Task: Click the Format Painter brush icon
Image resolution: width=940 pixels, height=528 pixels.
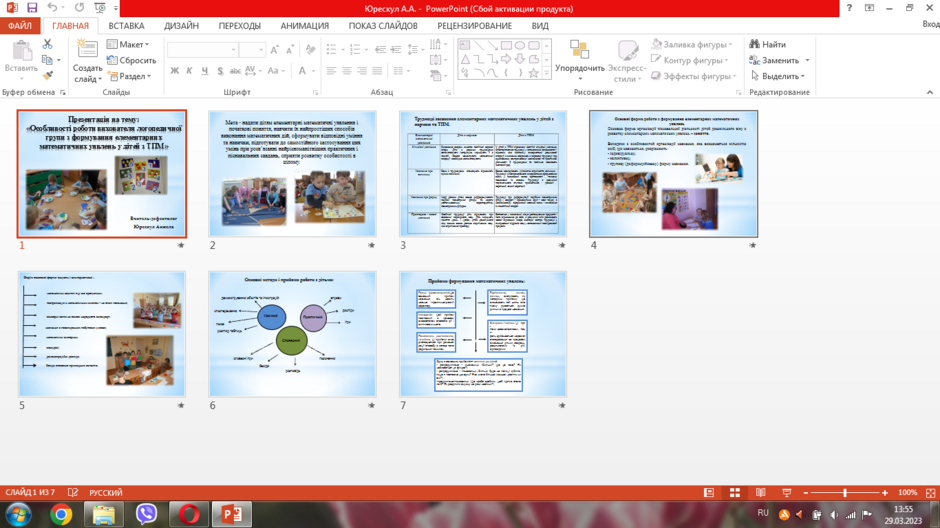Action: click(x=47, y=75)
